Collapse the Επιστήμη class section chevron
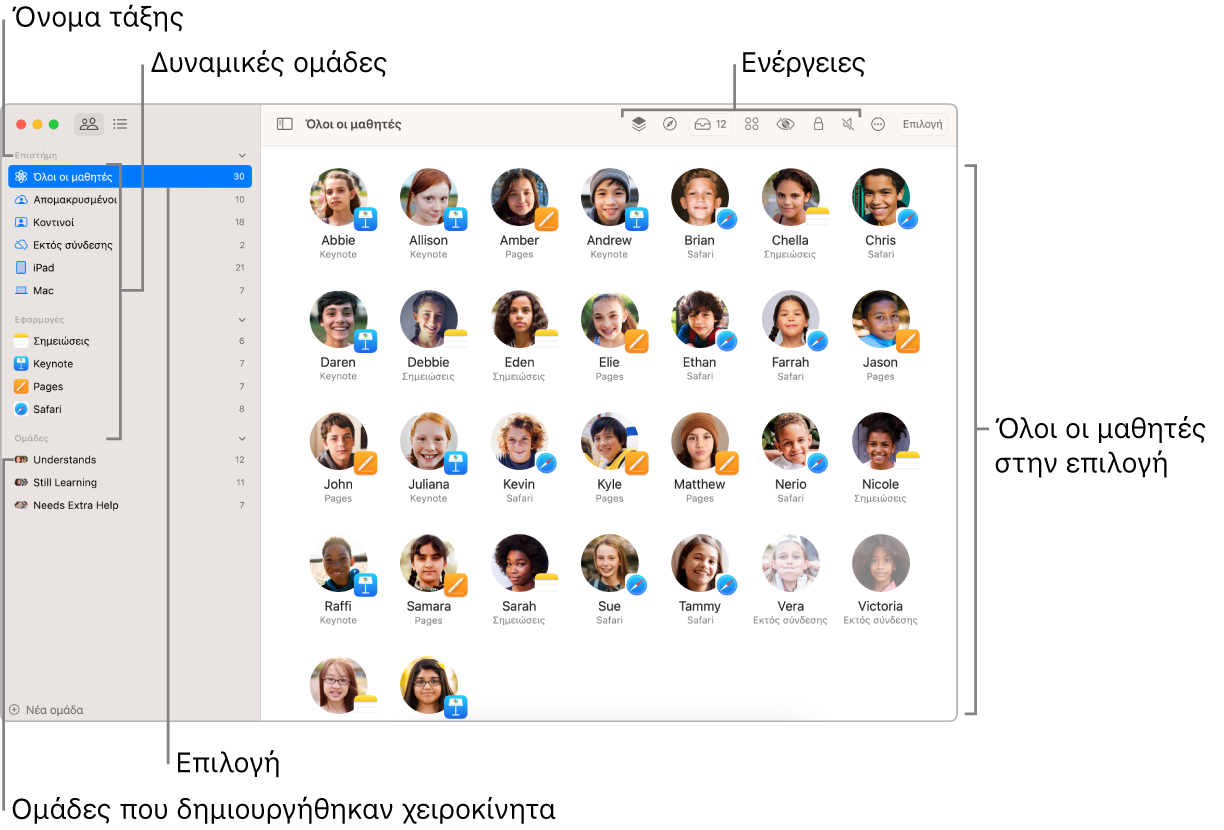The image size is (1224, 830). pos(241,156)
